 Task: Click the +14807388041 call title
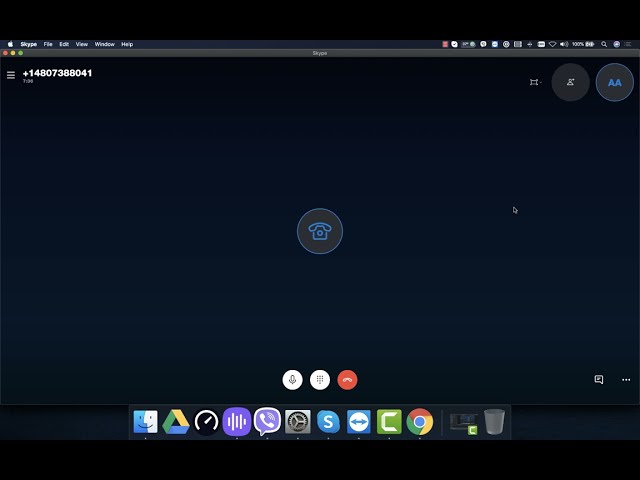tap(58, 73)
